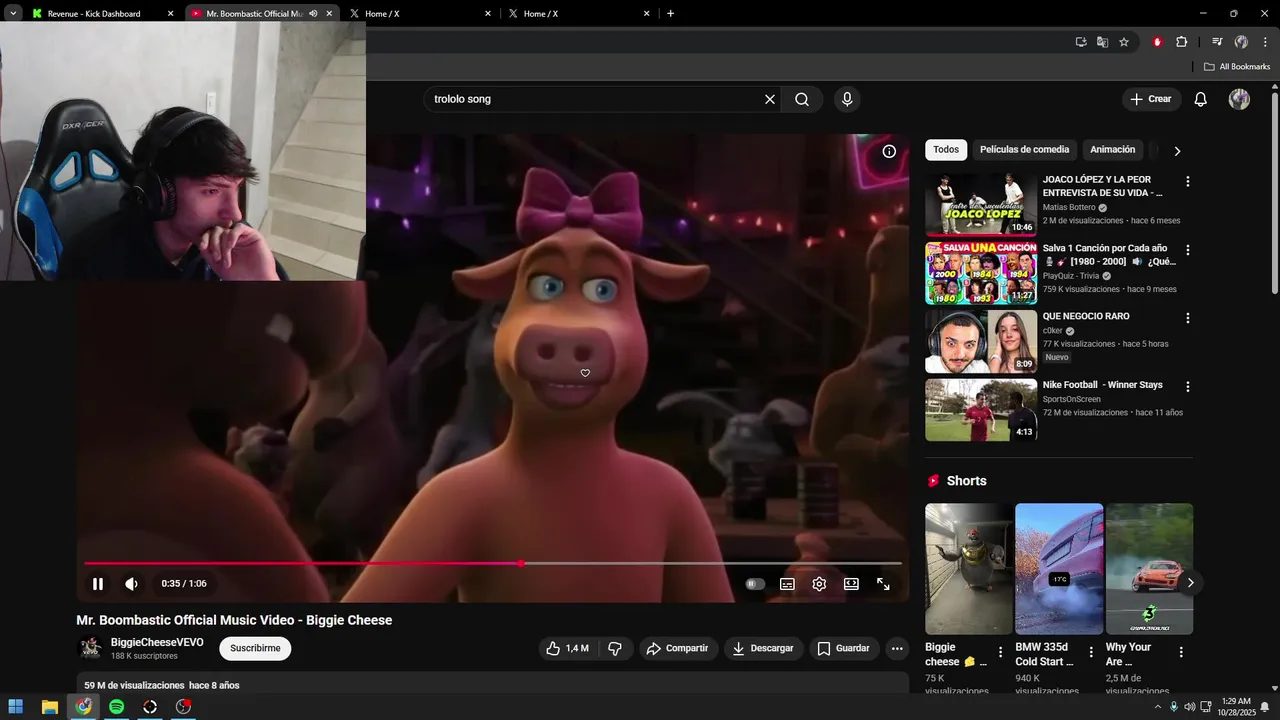Open video settings gear
The image size is (1280, 720).
[x=819, y=584]
